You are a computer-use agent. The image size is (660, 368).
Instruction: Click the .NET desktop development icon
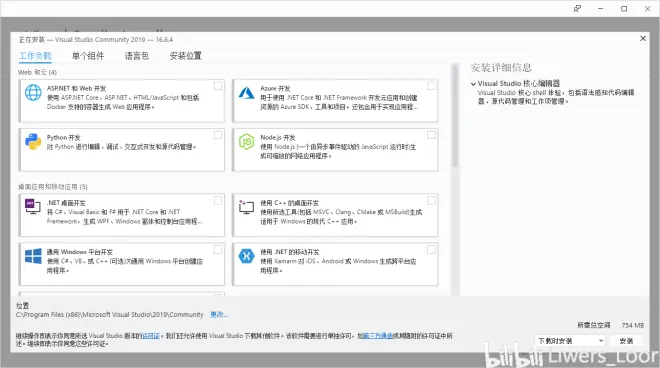click(x=33, y=207)
